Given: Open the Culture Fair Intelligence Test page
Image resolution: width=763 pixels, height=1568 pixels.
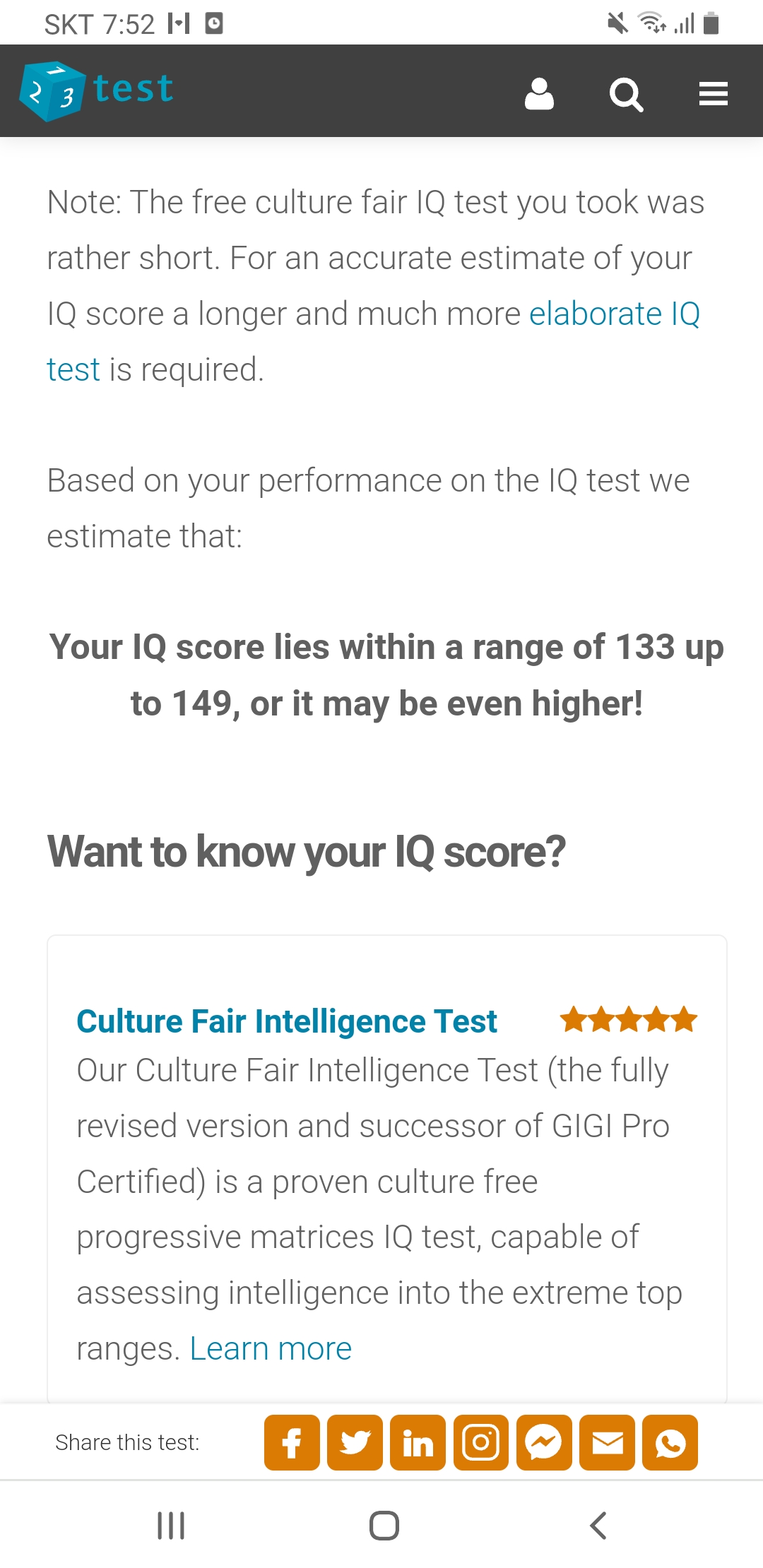Looking at the screenshot, I should click(x=286, y=1021).
